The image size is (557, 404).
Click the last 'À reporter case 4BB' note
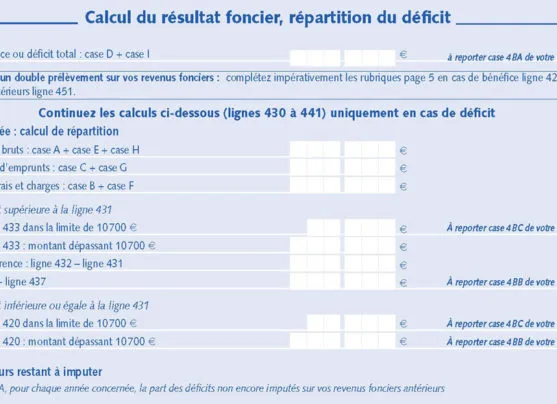[x=502, y=342]
